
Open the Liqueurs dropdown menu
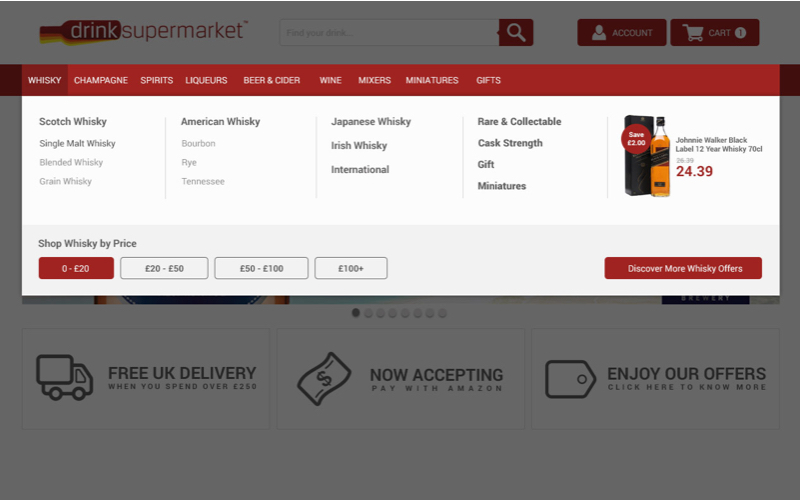(x=206, y=80)
